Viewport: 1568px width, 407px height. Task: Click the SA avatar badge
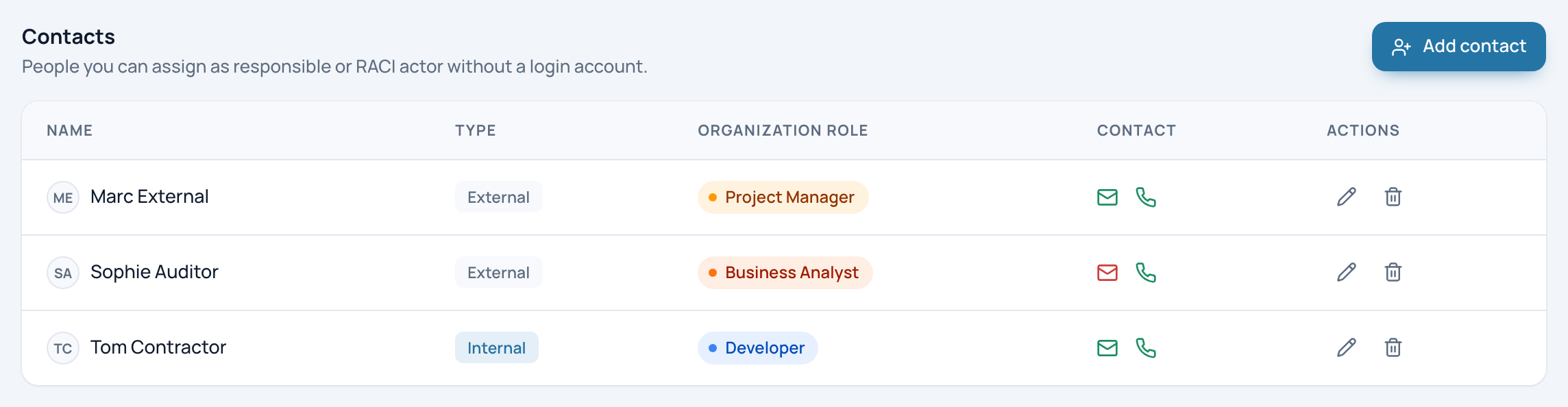click(x=63, y=273)
